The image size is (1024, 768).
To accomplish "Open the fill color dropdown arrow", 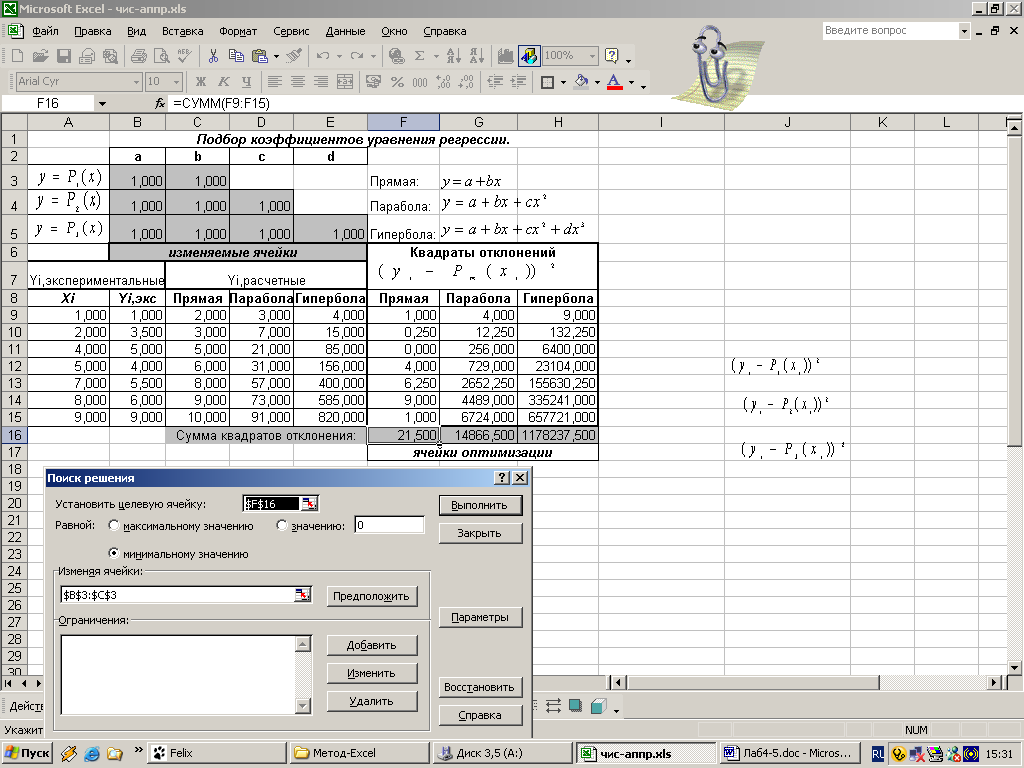I will (x=597, y=82).
